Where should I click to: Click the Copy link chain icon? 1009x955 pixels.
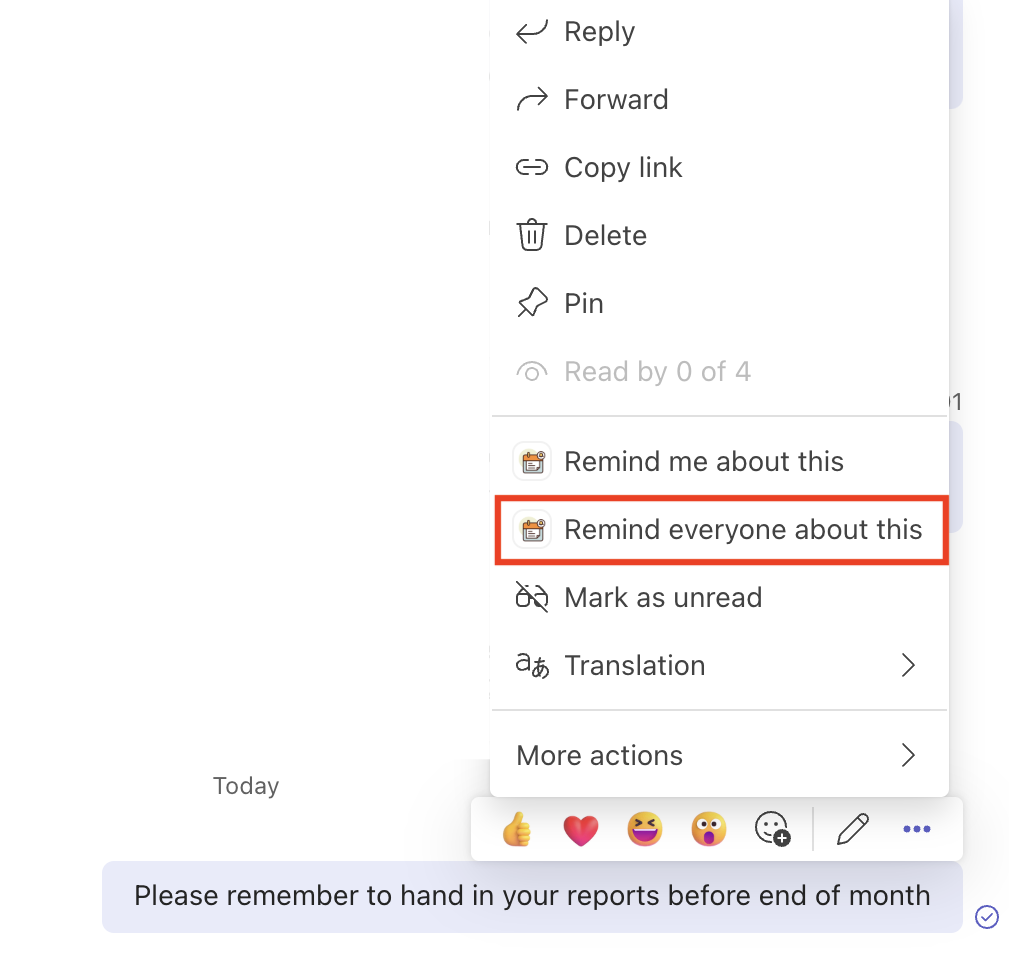[x=531, y=167]
